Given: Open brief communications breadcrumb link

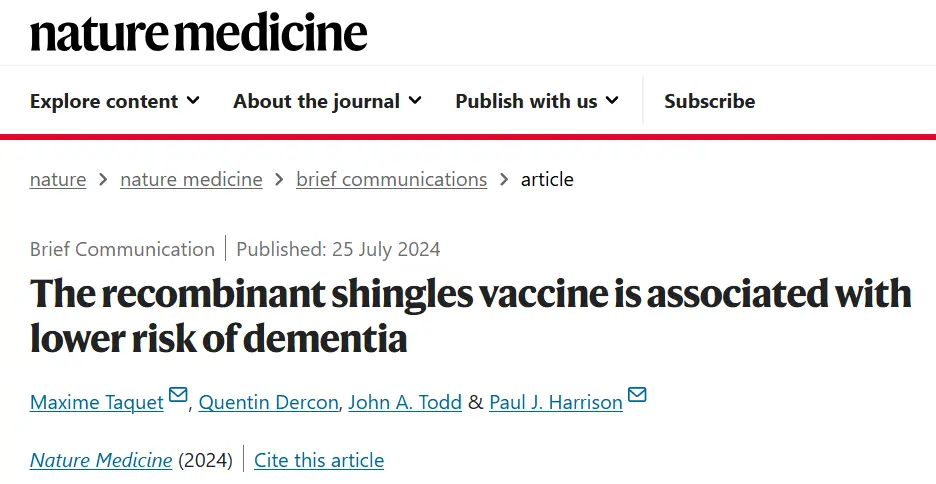Looking at the screenshot, I should click(x=392, y=180).
